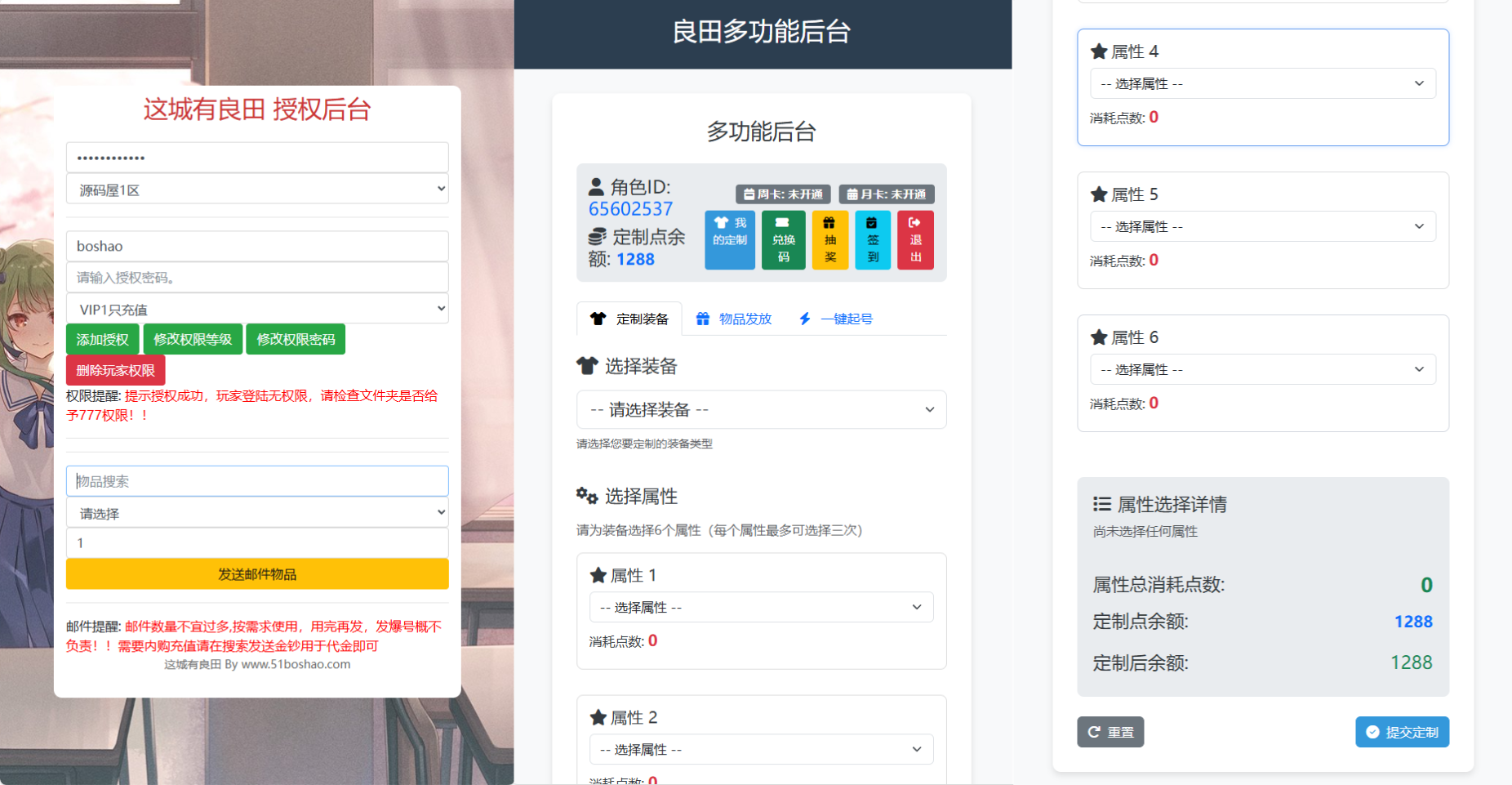Click the 周卡 未开通 badge
The height and width of the screenshot is (785, 1512).
783,194
